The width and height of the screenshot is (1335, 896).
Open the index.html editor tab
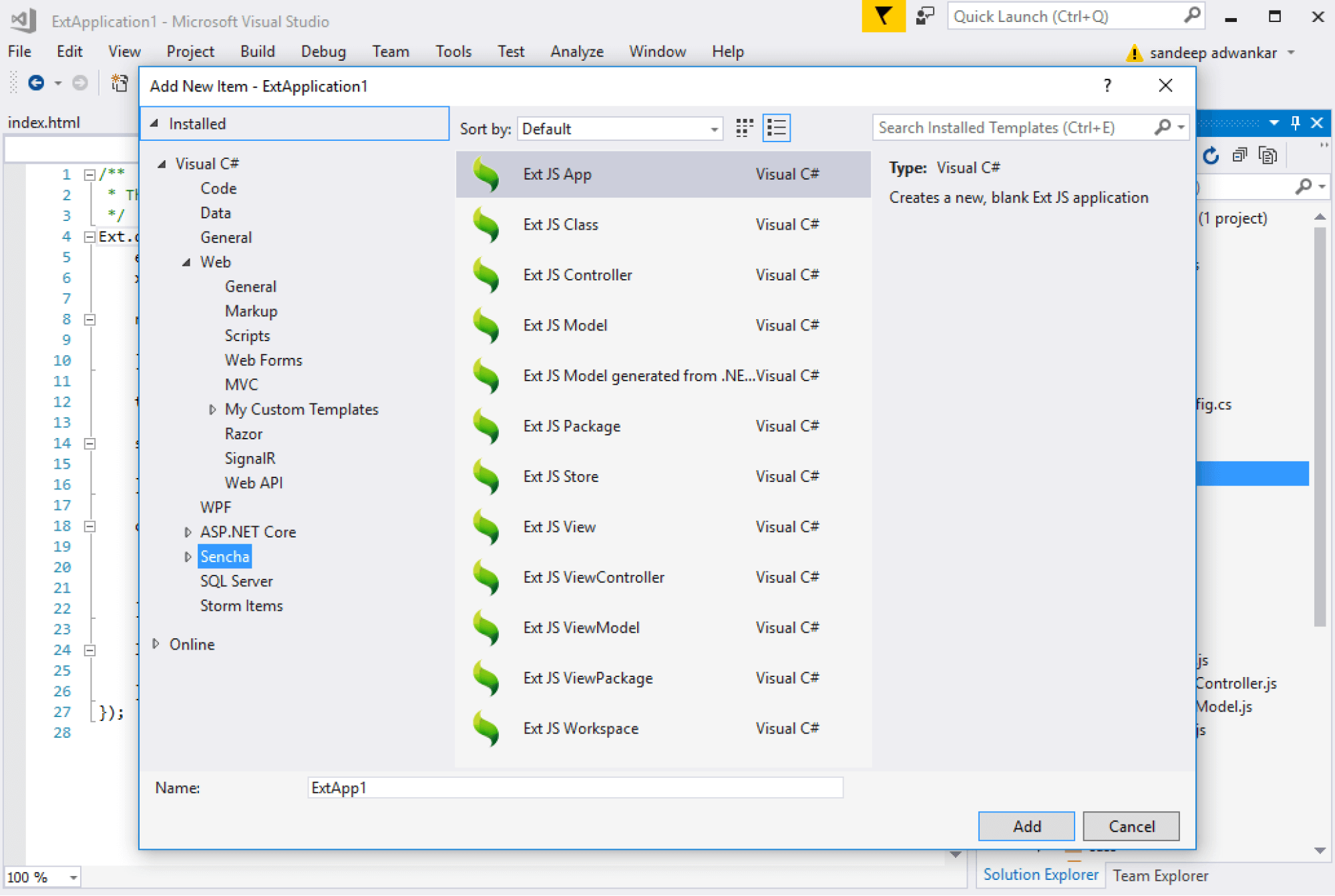tap(43, 123)
